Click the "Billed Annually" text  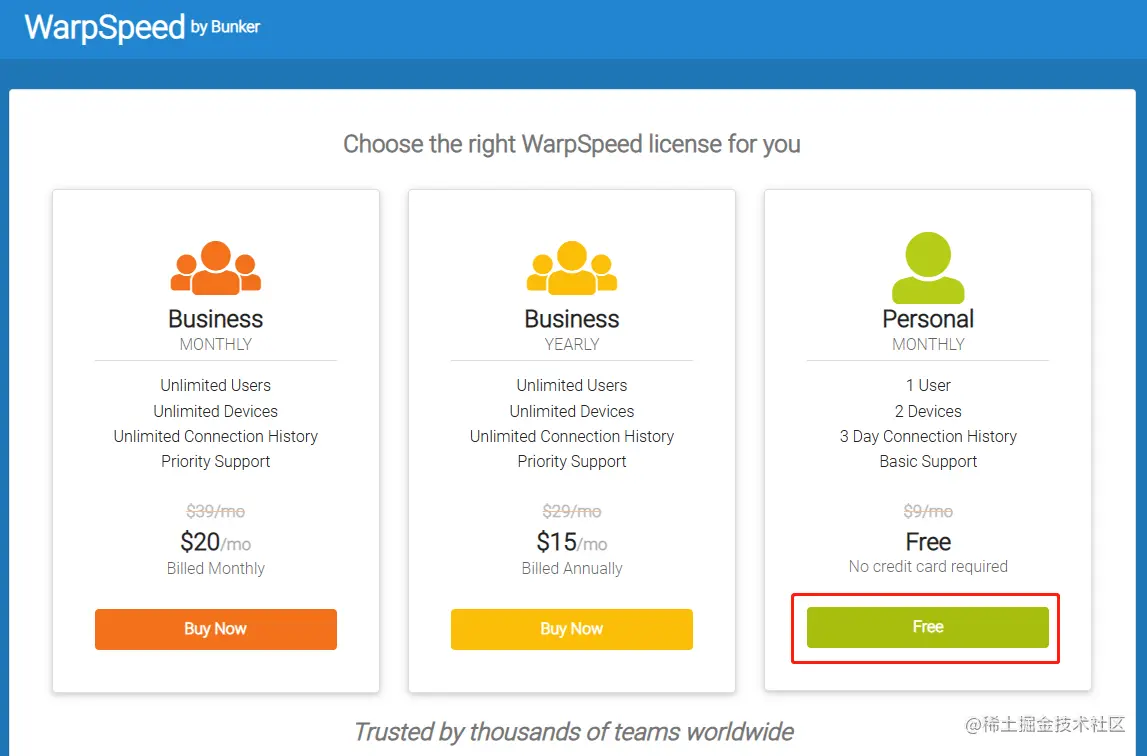(572, 569)
